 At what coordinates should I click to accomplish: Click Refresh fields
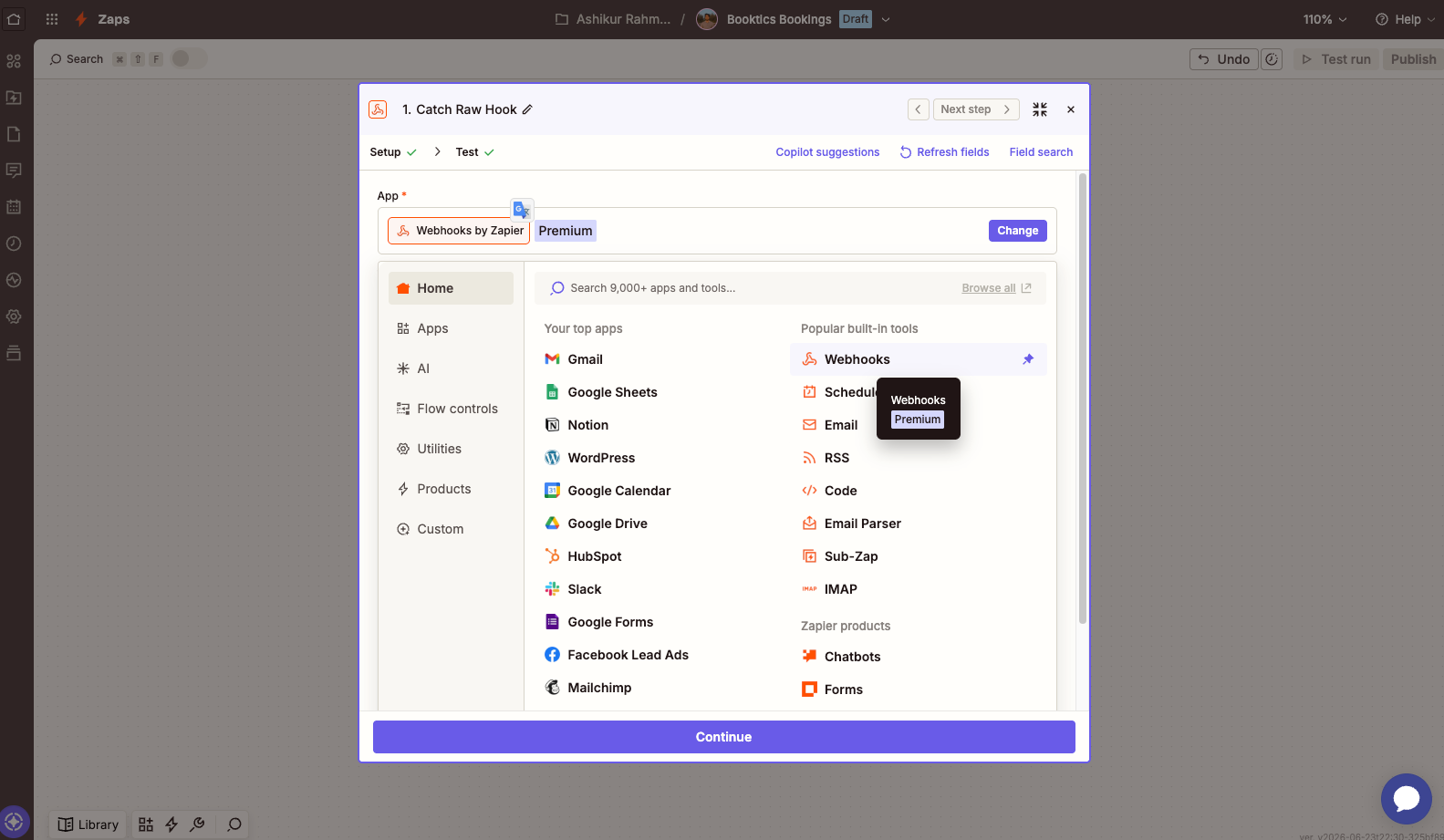coord(944,152)
